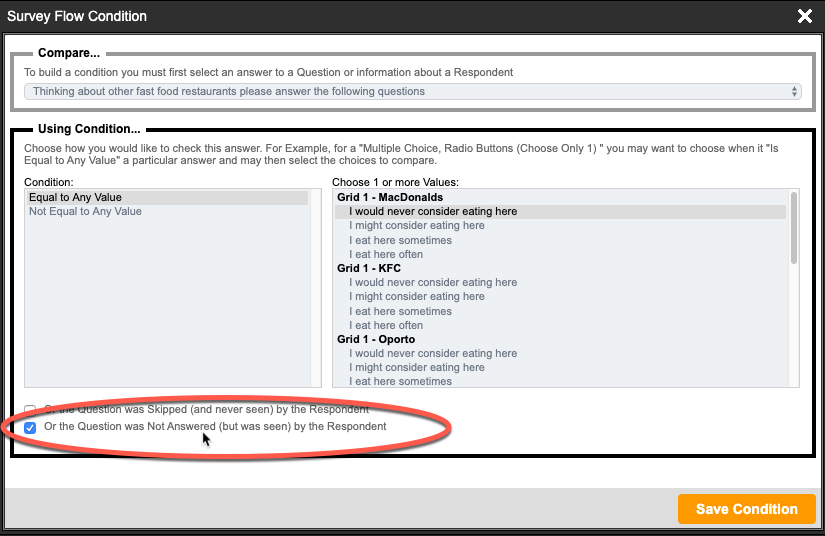Enable 'Question was Skipped' checkbox

(x=30, y=410)
